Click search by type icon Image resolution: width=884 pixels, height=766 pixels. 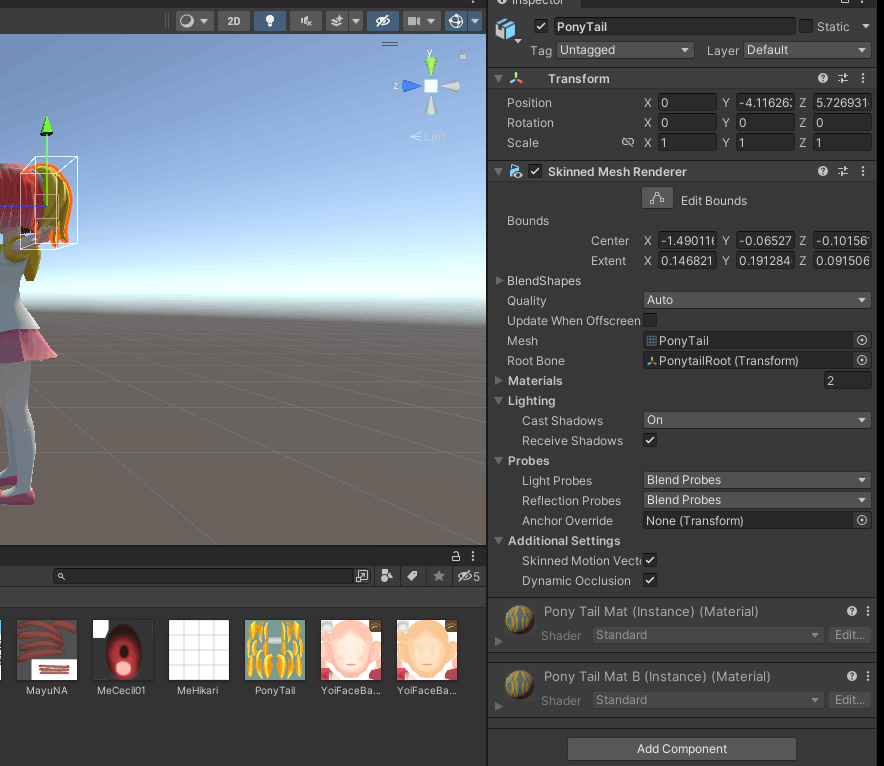click(387, 575)
